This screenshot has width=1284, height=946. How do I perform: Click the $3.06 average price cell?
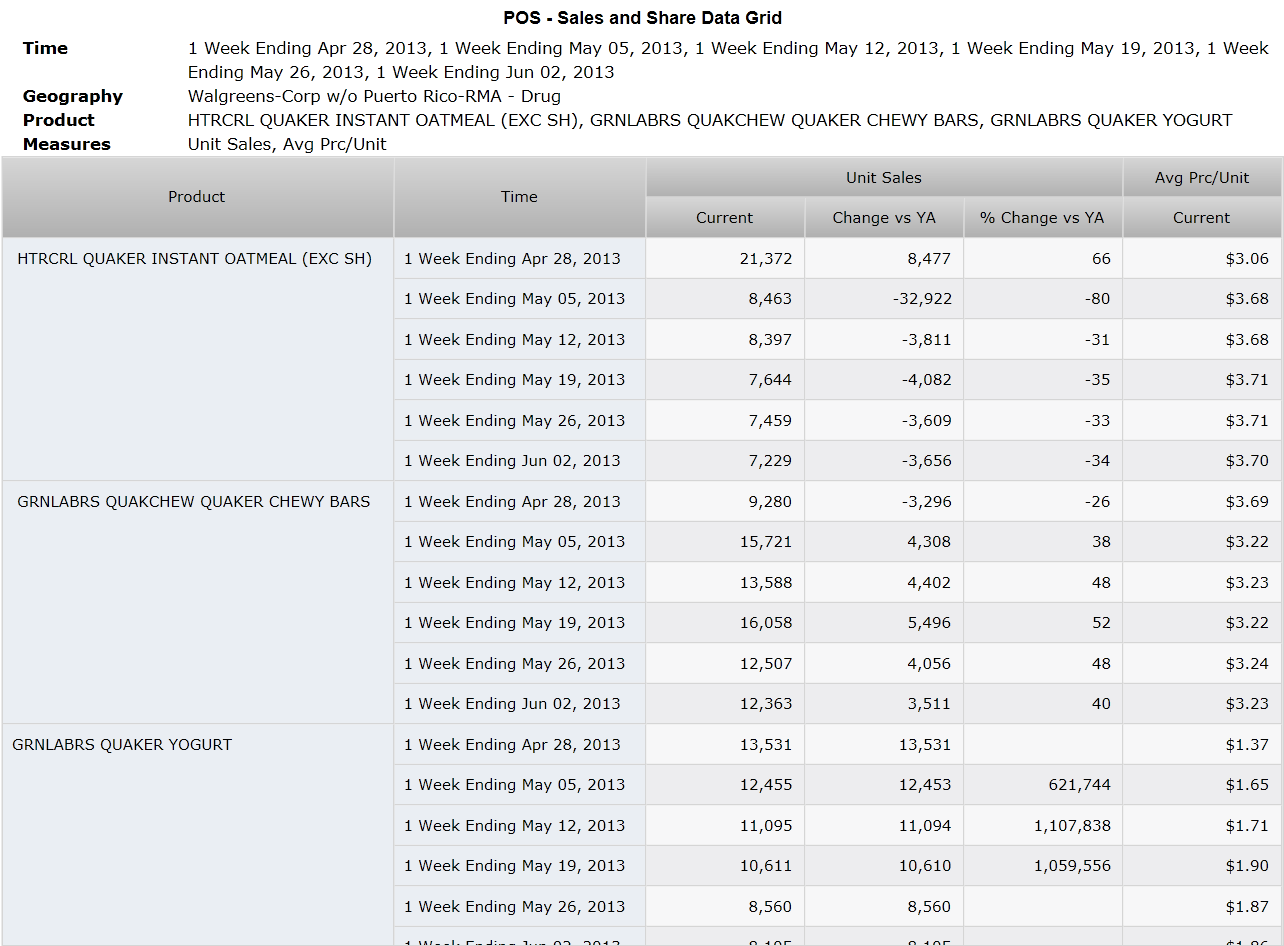[1202, 258]
